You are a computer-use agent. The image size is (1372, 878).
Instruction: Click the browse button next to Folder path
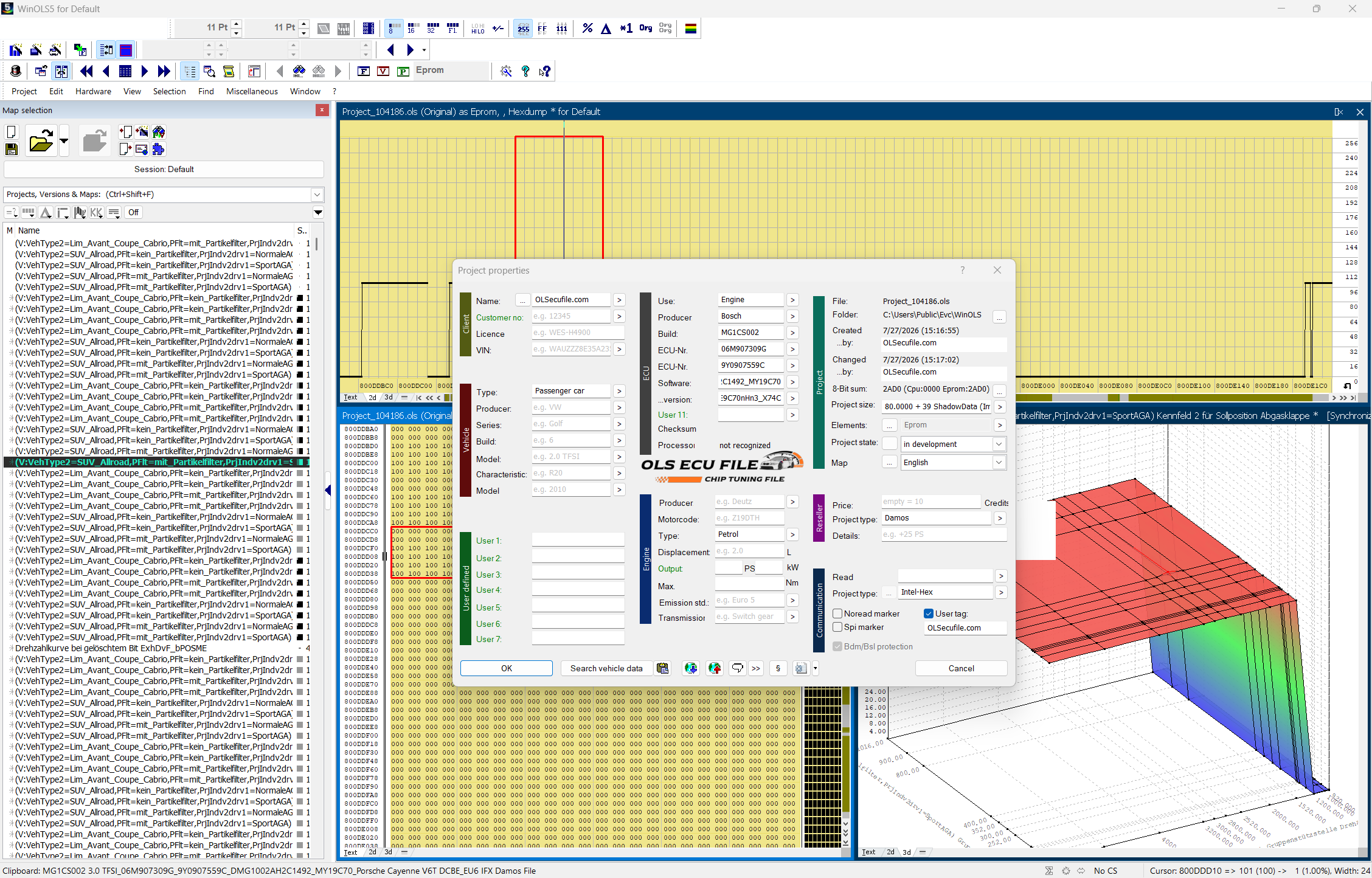(x=999, y=316)
